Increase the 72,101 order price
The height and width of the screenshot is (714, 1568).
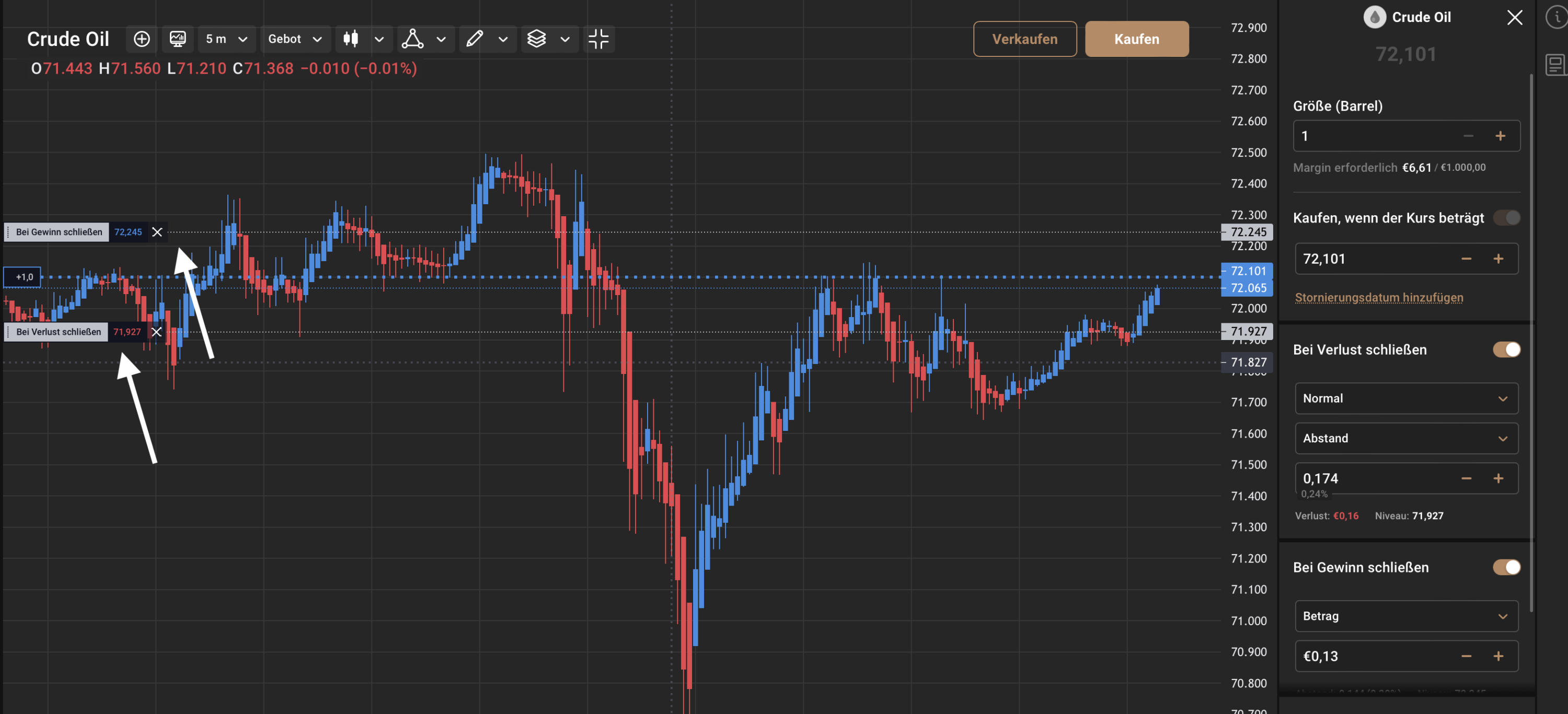[x=1498, y=259]
